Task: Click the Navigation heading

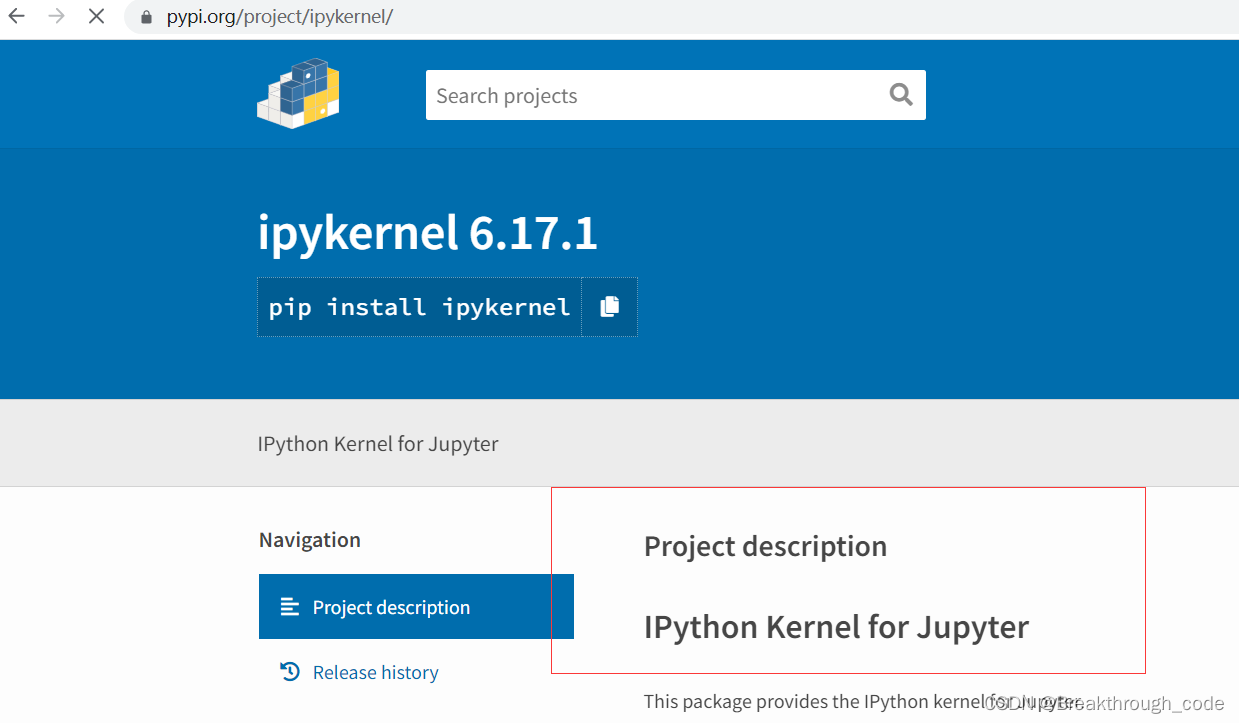Action: coord(310,540)
